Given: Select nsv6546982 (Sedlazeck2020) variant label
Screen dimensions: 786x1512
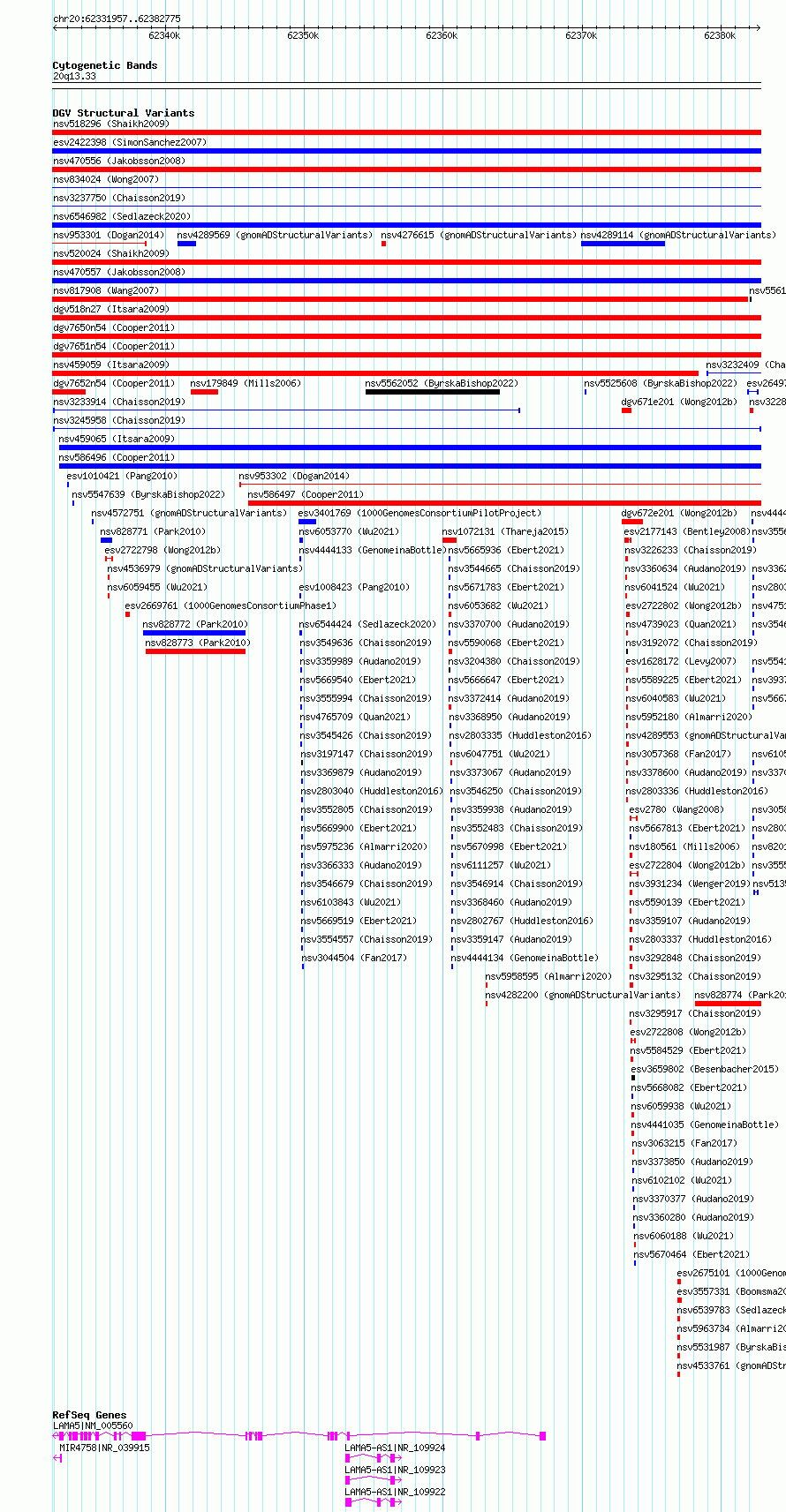Looking at the screenshot, I should [122, 217].
